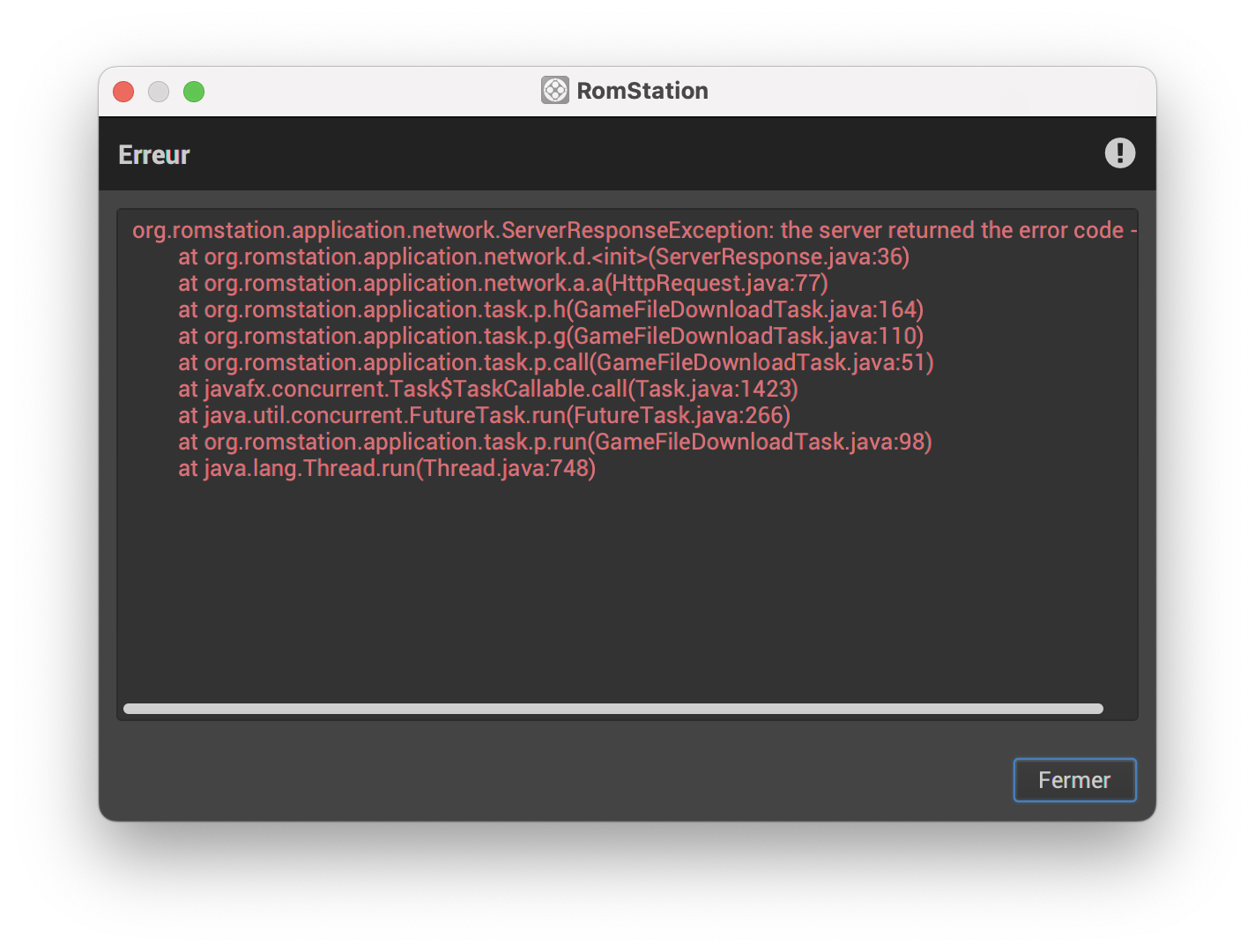This screenshot has height=952, width=1255.
Task: Select the Thread.java:748 stack line
Action: pos(387,468)
